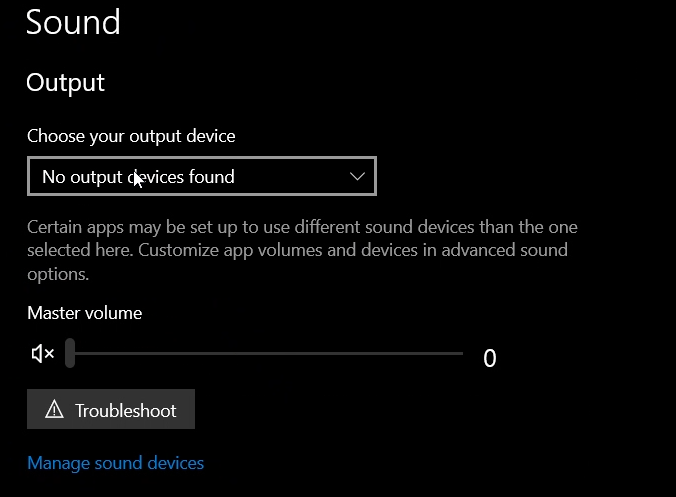
Task: Click the 'Master volume' label
Action: 84,313
